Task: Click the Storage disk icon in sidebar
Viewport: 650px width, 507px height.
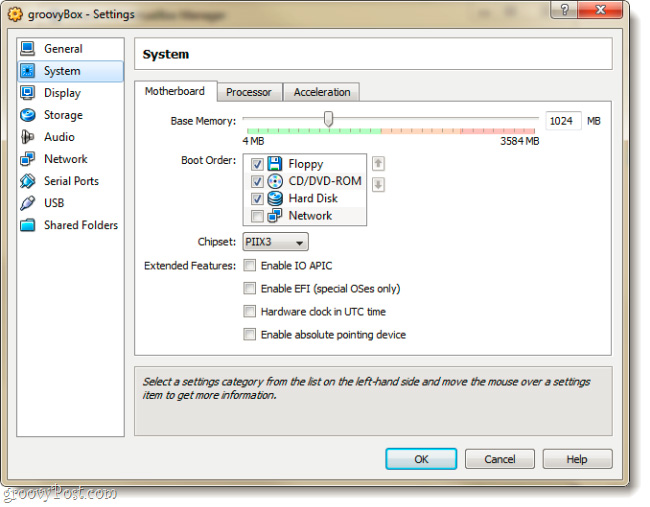Action: click(x=28, y=115)
